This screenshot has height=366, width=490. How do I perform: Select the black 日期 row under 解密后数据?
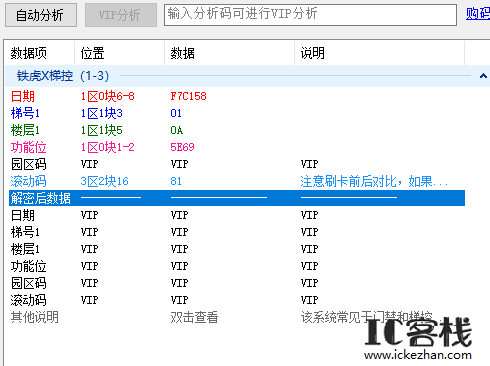coord(237,215)
